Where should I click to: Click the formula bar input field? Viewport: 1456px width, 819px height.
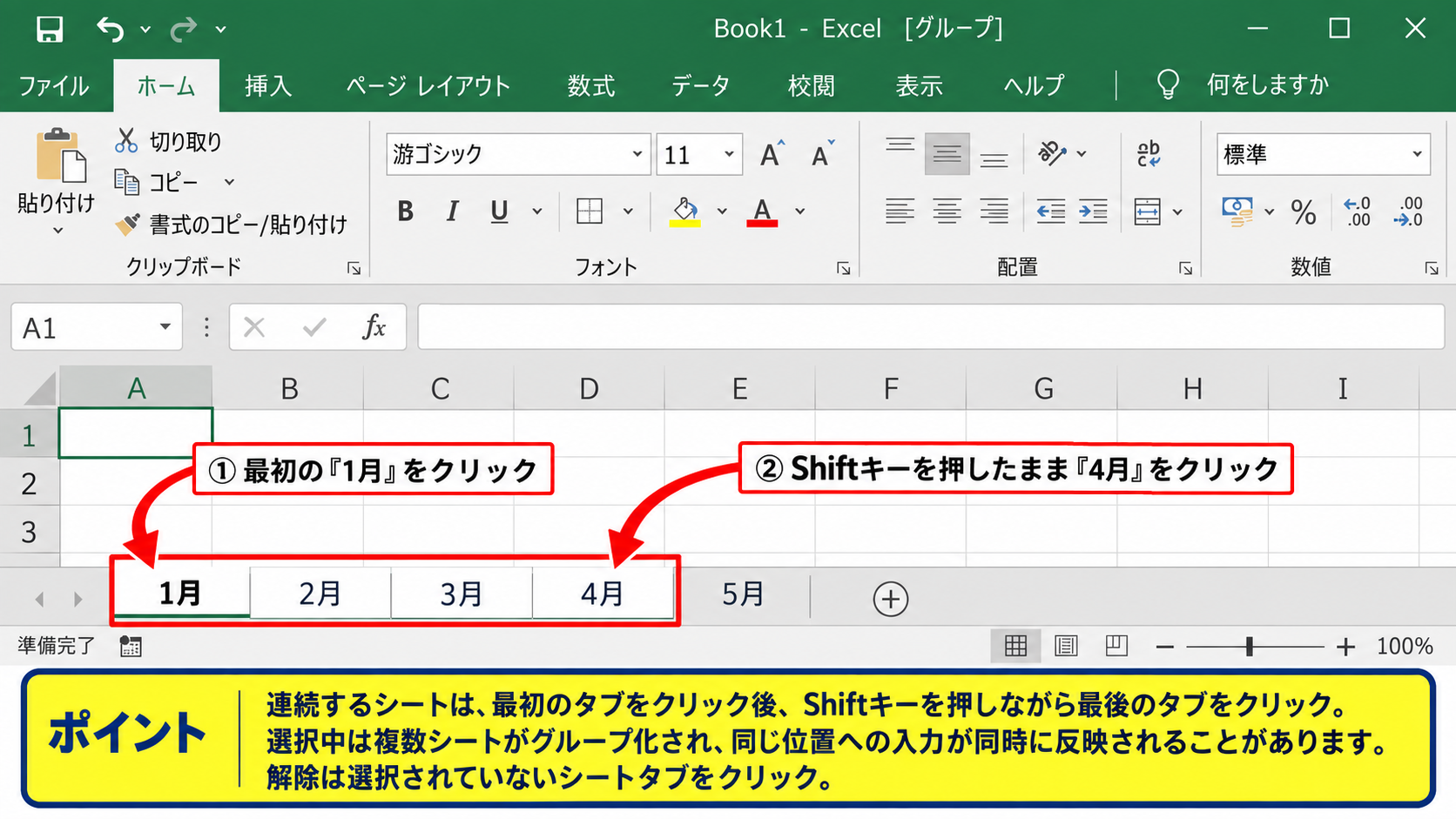click(x=931, y=327)
